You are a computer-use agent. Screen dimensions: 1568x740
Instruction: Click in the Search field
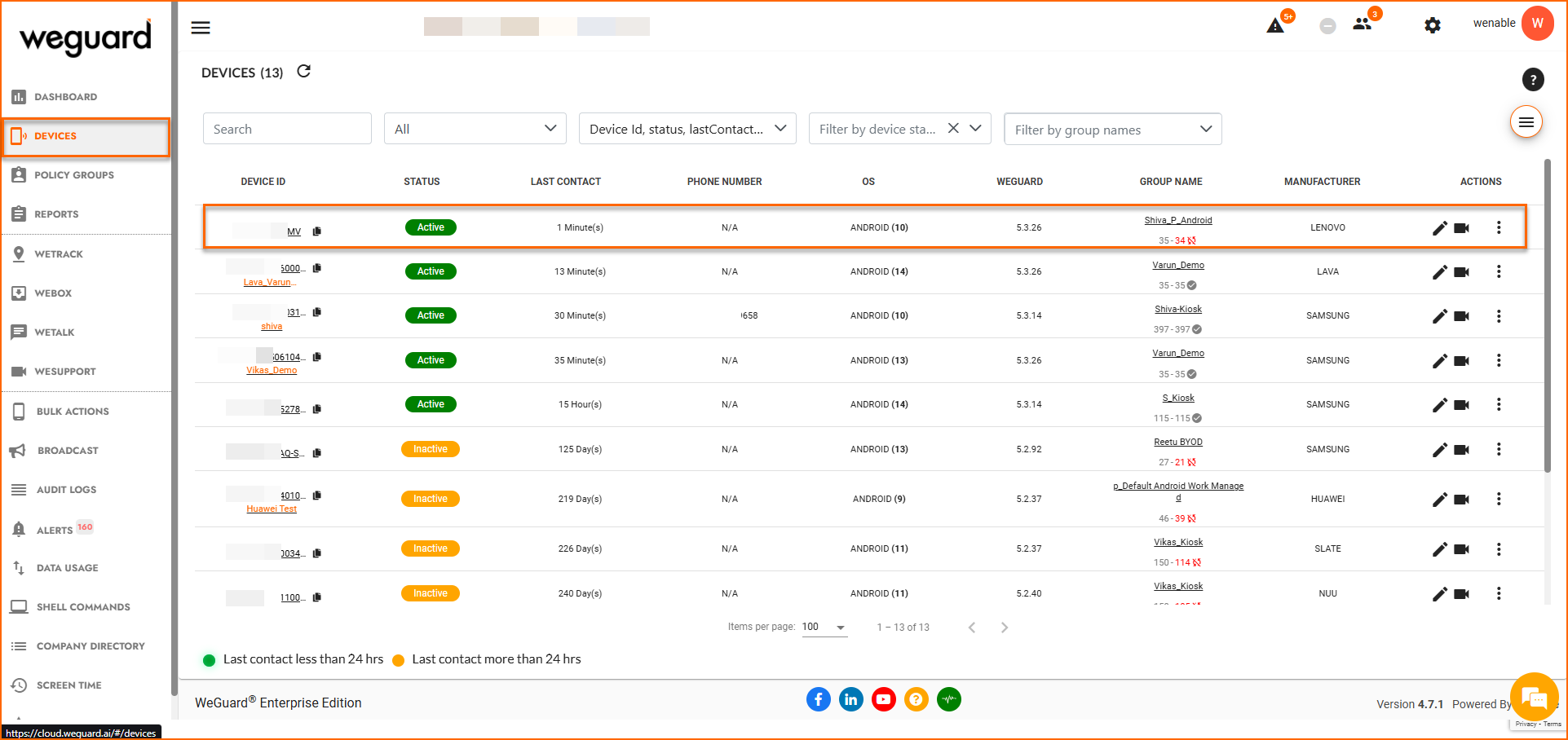287,129
